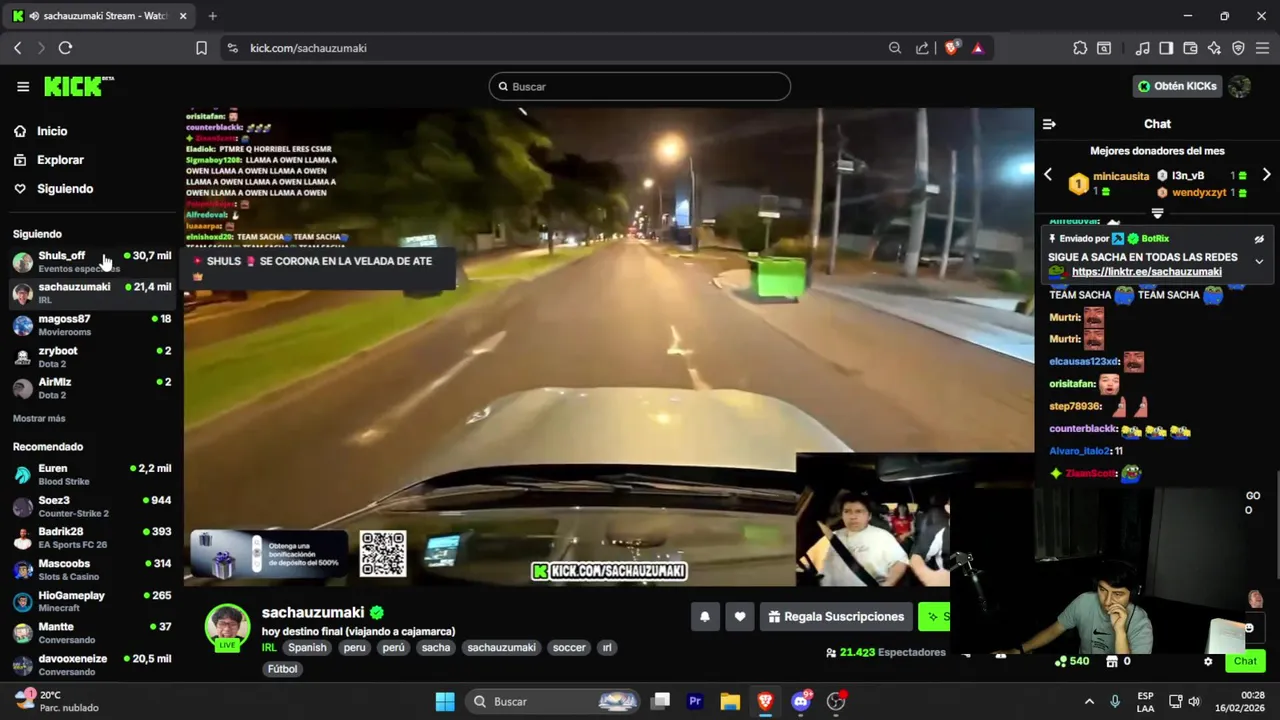Share this page via address bar icon
Viewport: 1280px width, 720px height.
tap(922, 48)
